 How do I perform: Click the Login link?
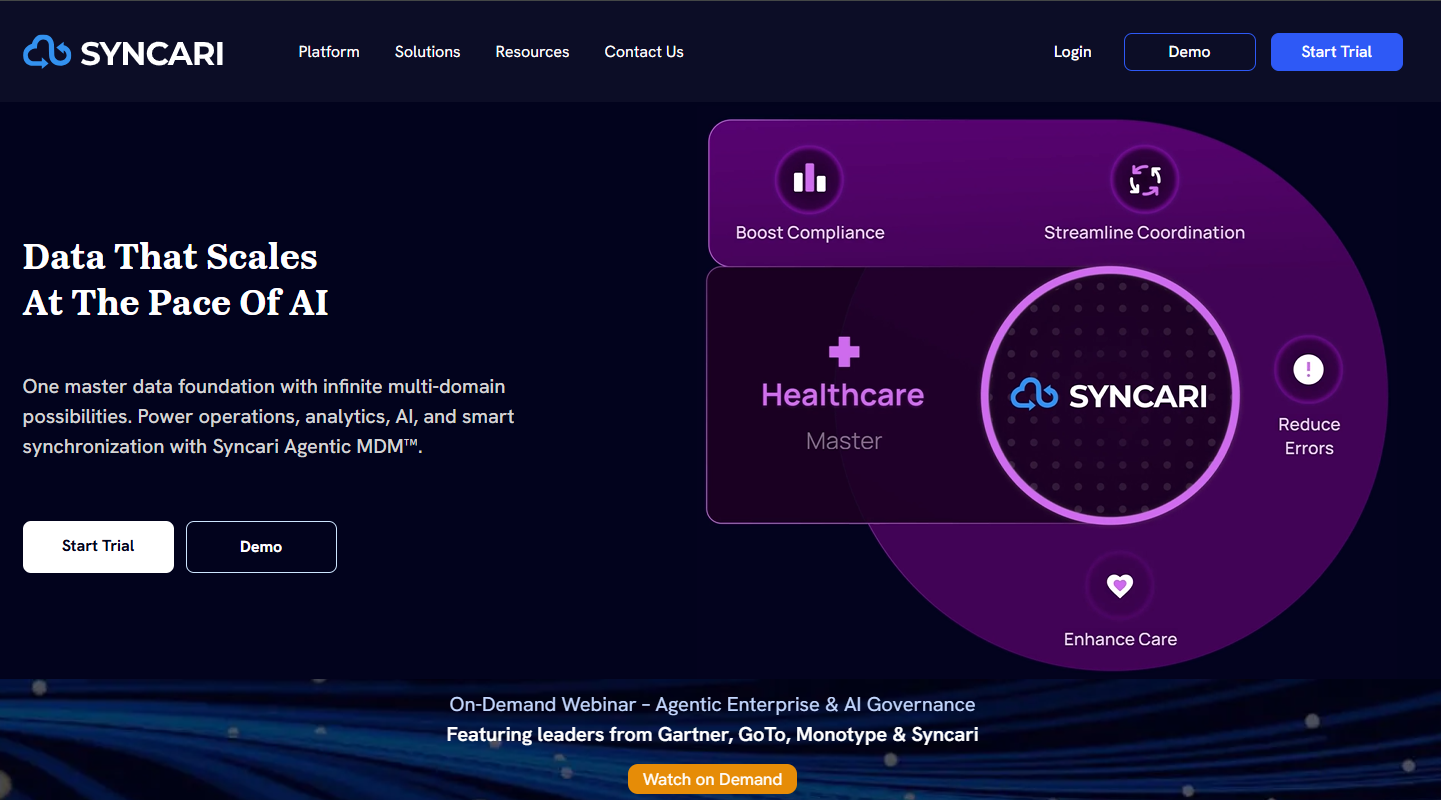pos(1072,52)
